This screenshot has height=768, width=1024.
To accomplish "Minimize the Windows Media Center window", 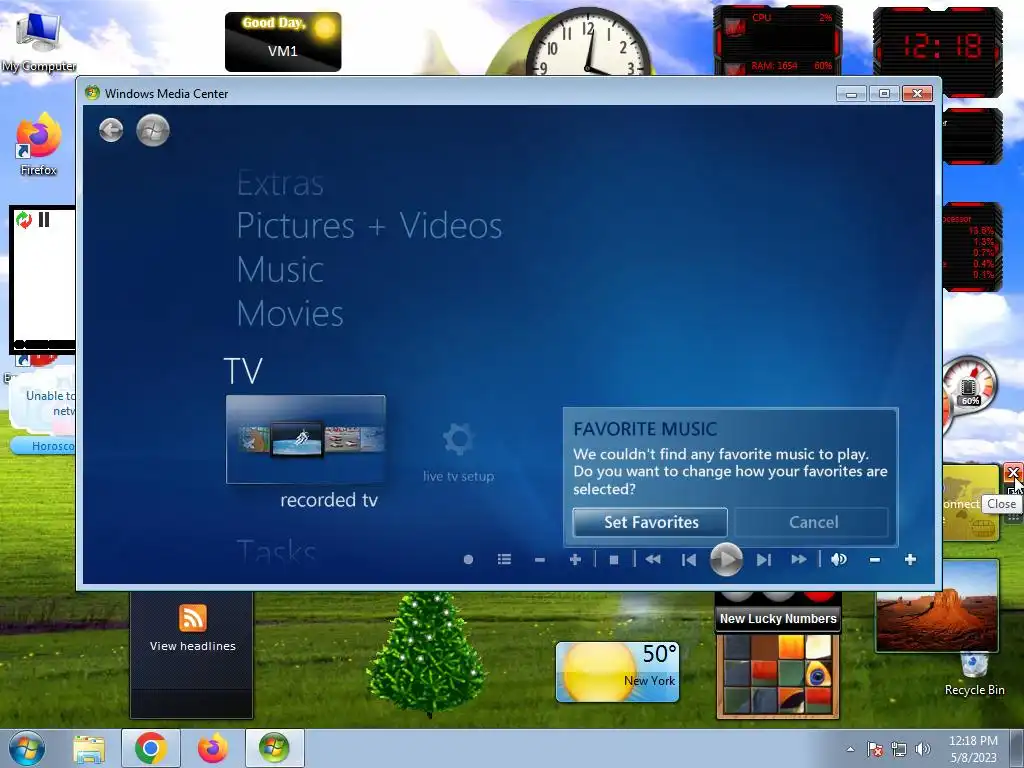I will (x=852, y=94).
